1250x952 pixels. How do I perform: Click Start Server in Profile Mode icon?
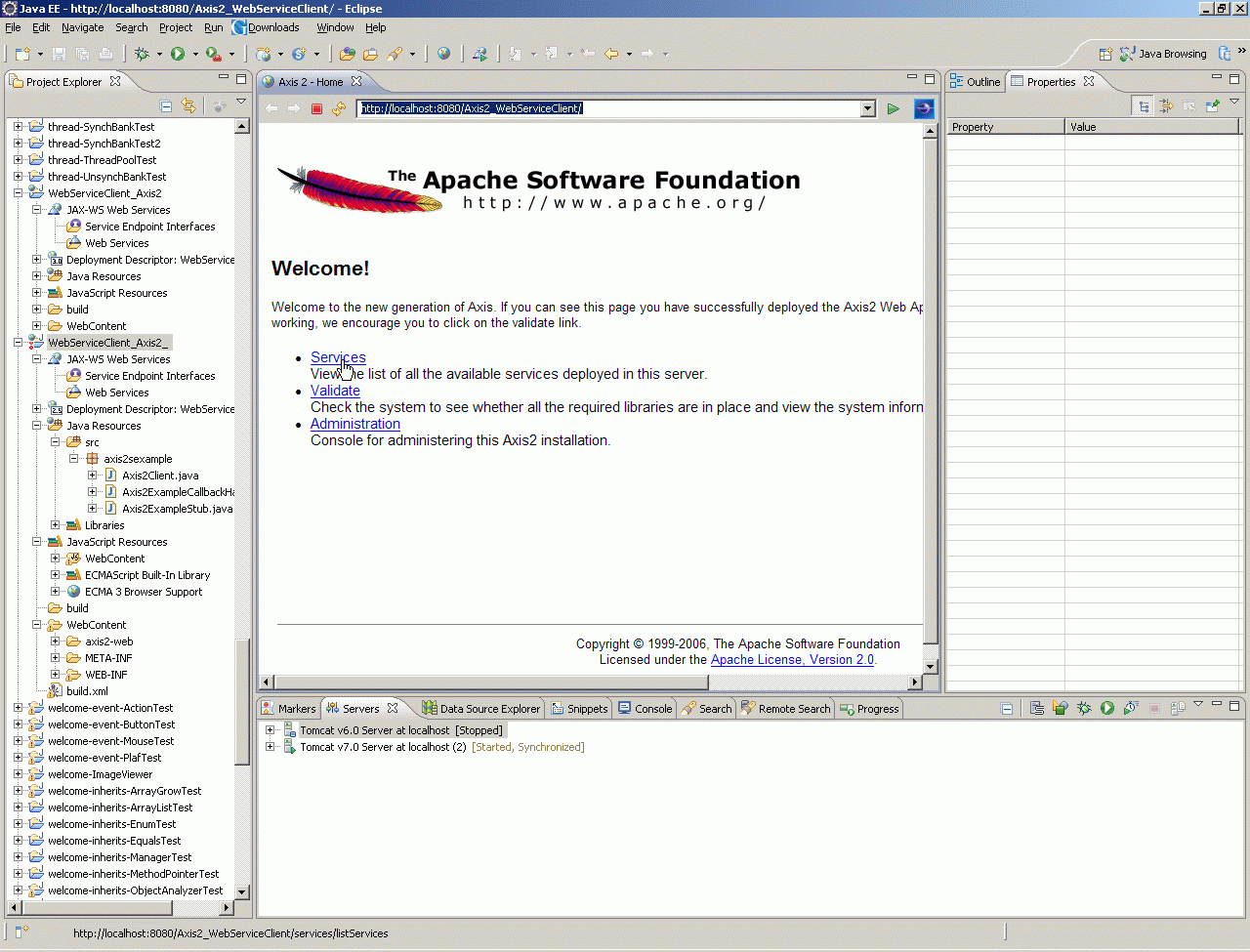pyautogui.click(x=1131, y=708)
